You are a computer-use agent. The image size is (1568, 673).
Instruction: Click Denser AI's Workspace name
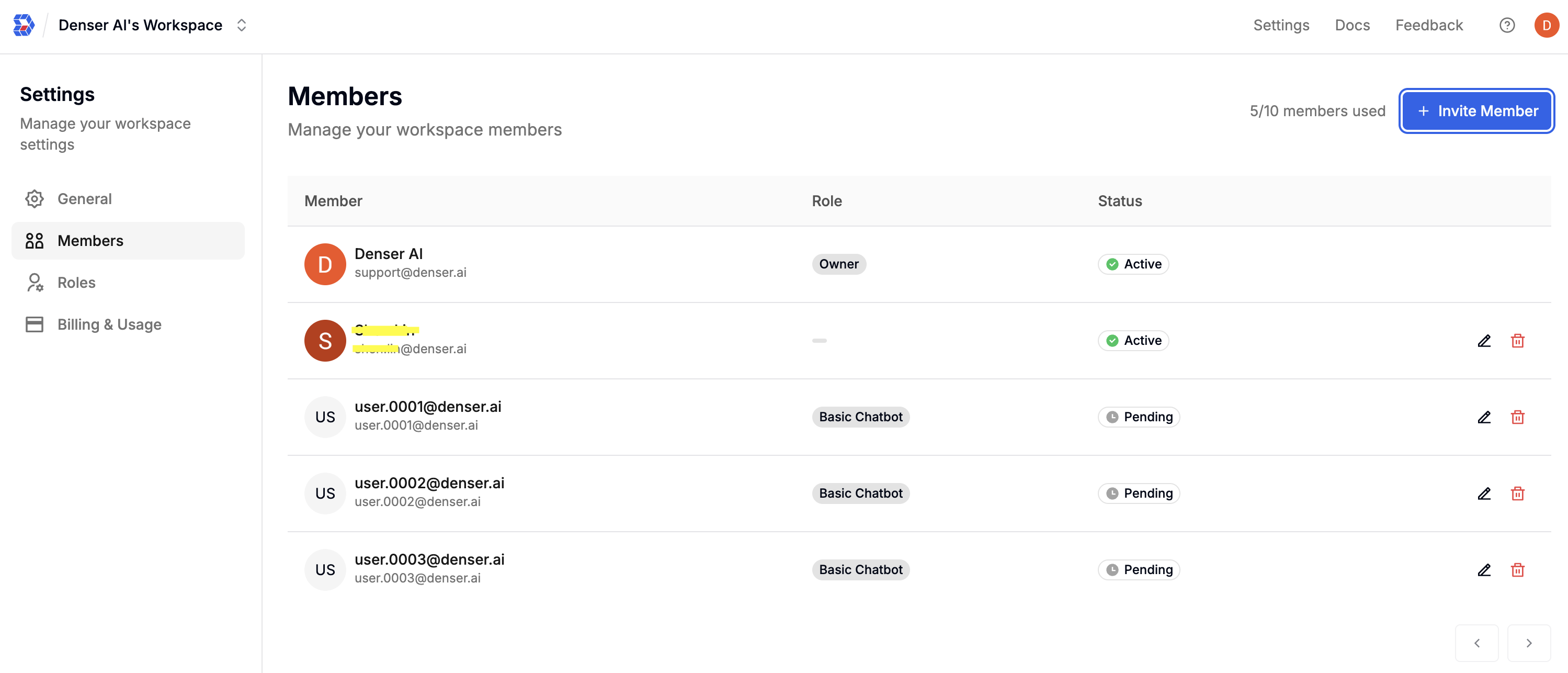[x=140, y=25]
